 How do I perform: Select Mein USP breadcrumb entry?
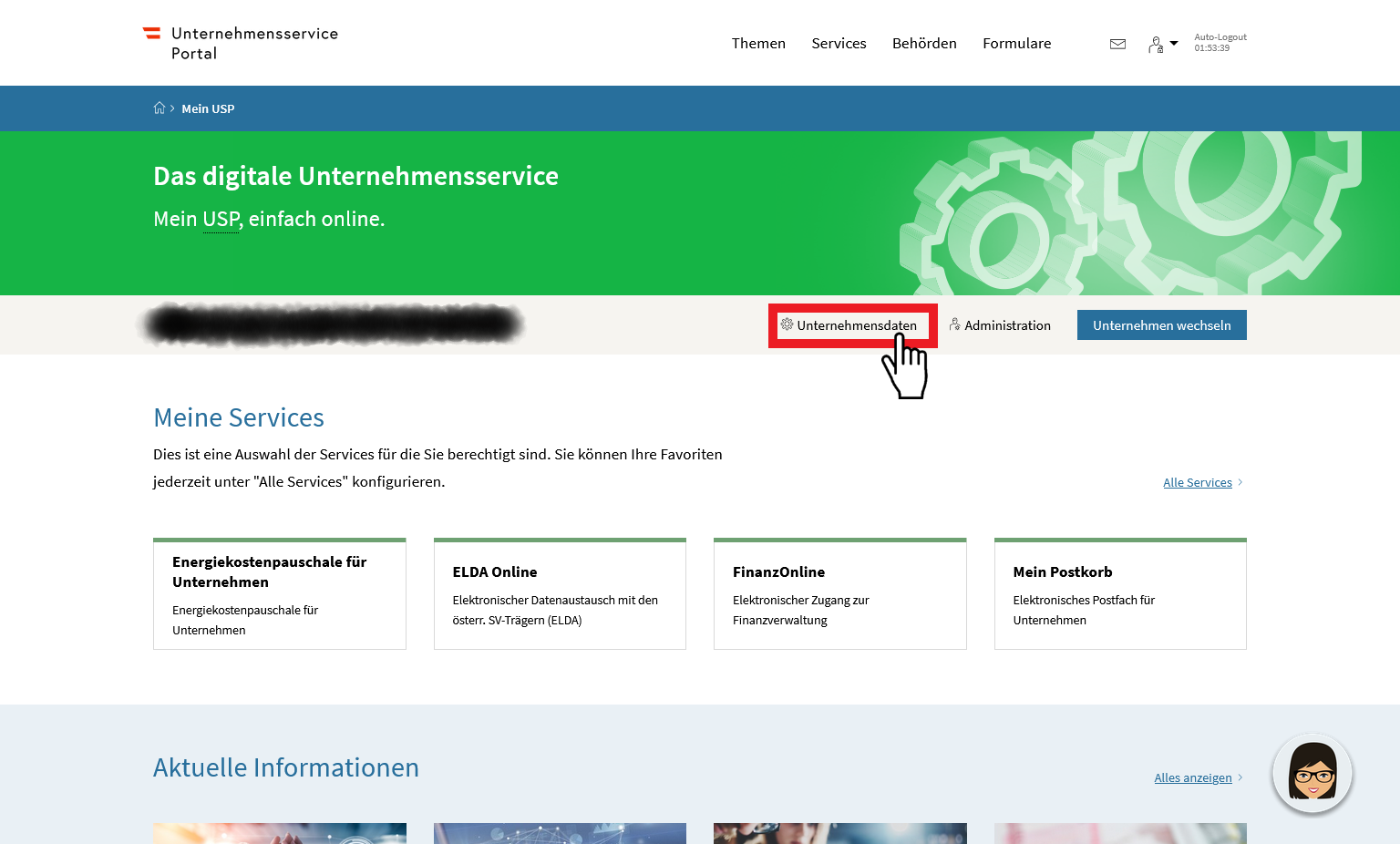coord(208,108)
